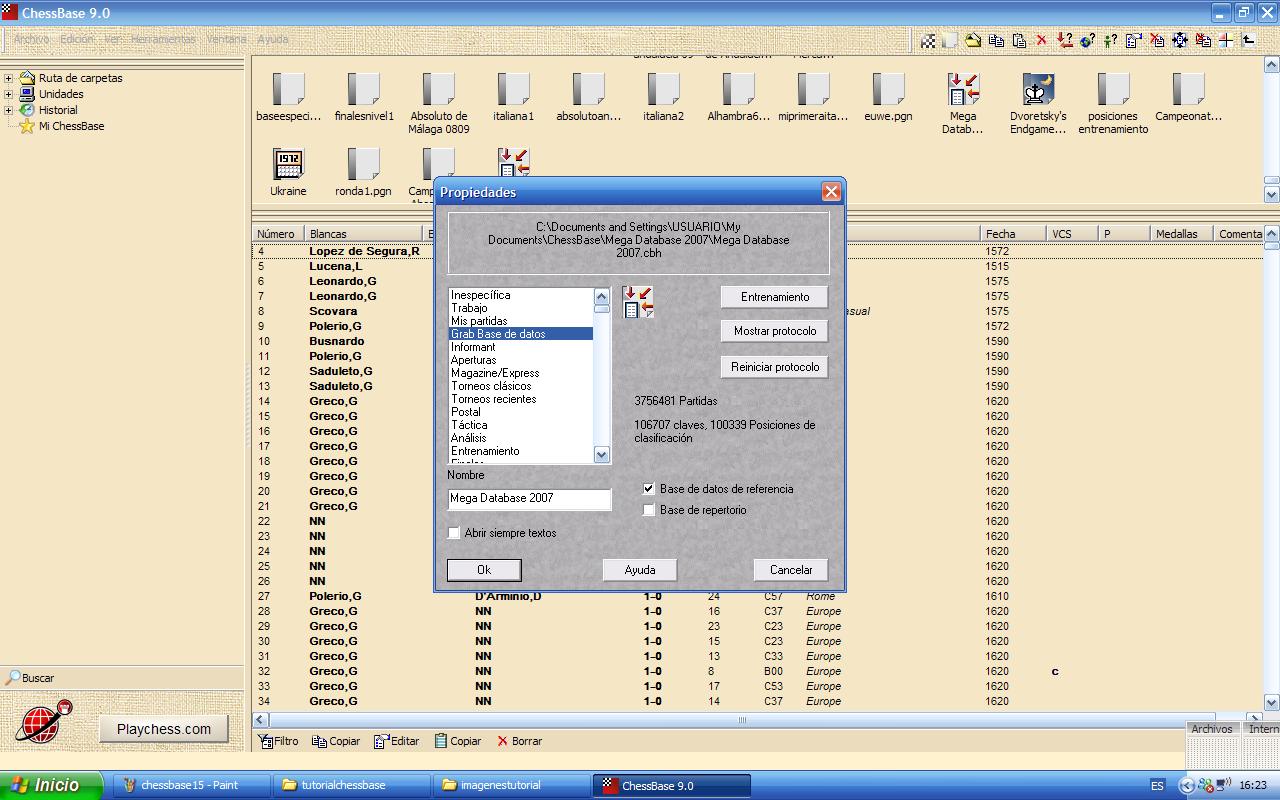Image resolution: width=1280 pixels, height=800 pixels.
Task: Click down arrow of the database type list scrollbar
Action: pyautogui.click(x=602, y=455)
